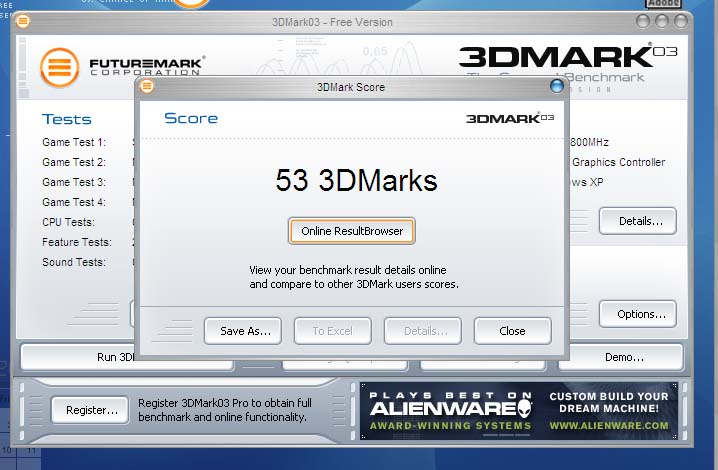Click the orange menu icon on the main 3DMark03 title bar
The height and width of the screenshot is (470, 718).
(x=22, y=21)
